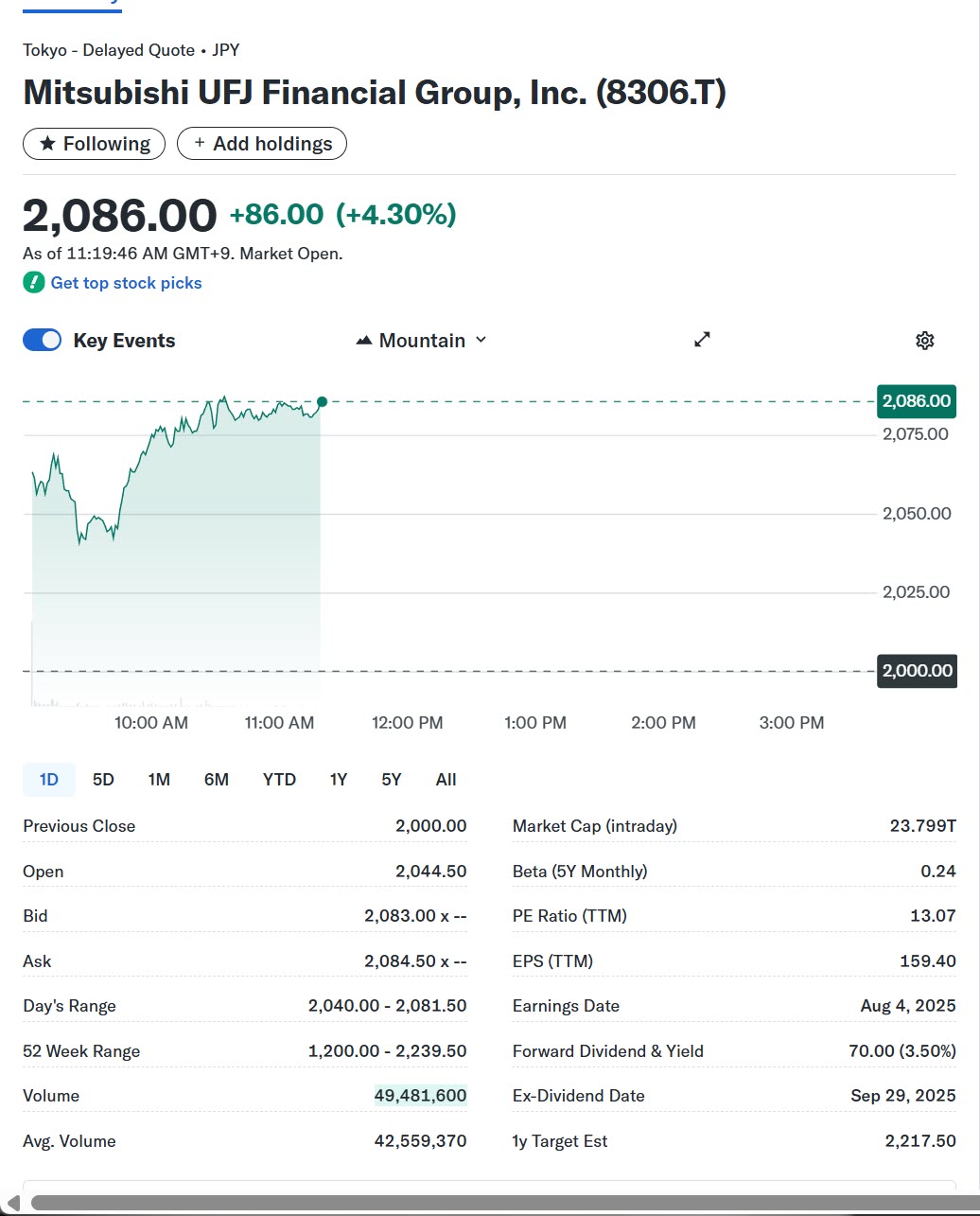This screenshot has height=1216, width=980.
Task: Expand the chart to full screen
Action: tap(702, 340)
